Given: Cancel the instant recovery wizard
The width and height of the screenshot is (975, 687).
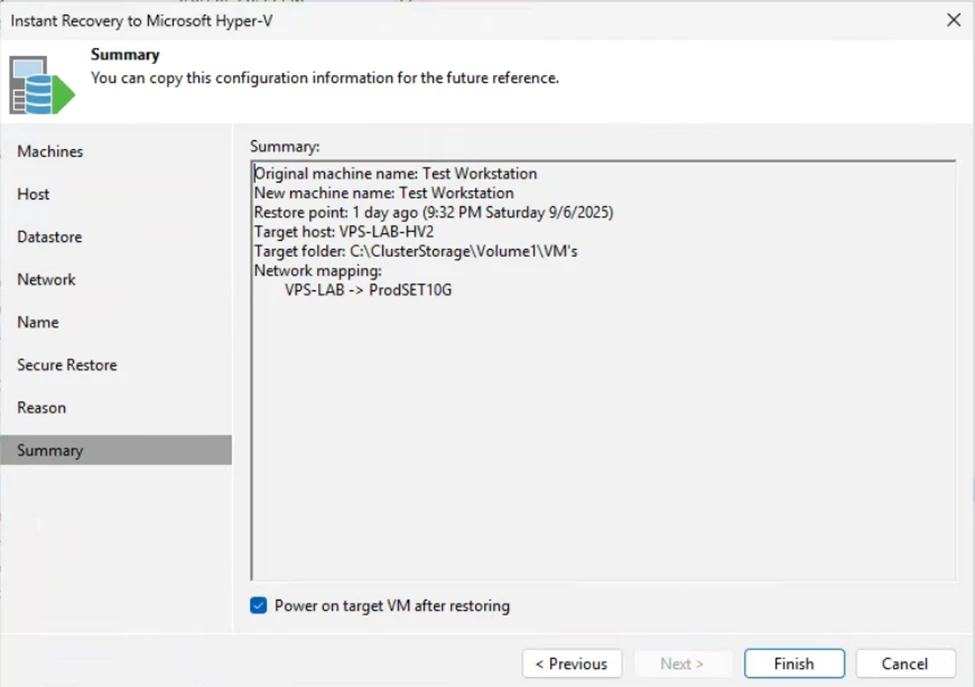Looking at the screenshot, I should coord(905,663).
